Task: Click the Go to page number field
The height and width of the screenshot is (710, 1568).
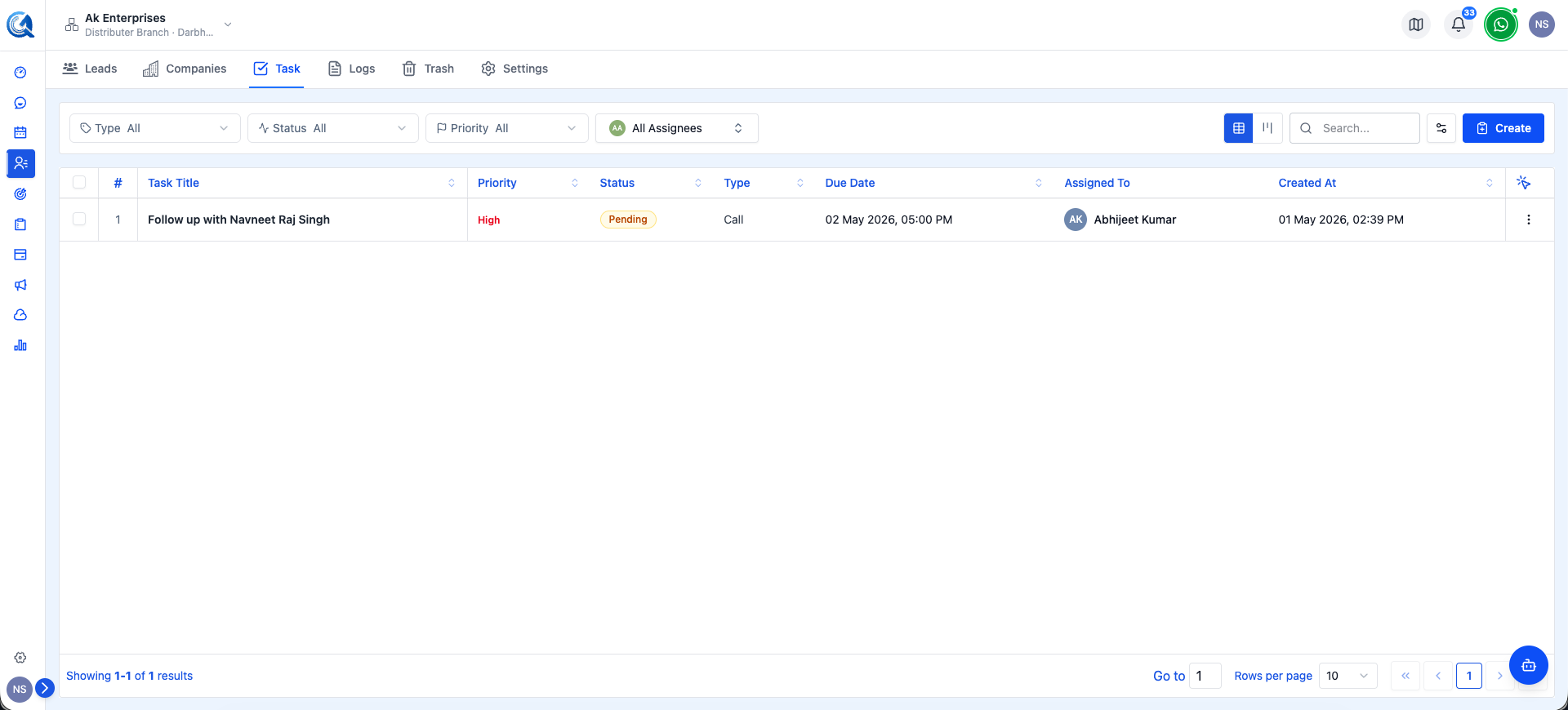Action: pyautogui.click(x=1205, y=676)
